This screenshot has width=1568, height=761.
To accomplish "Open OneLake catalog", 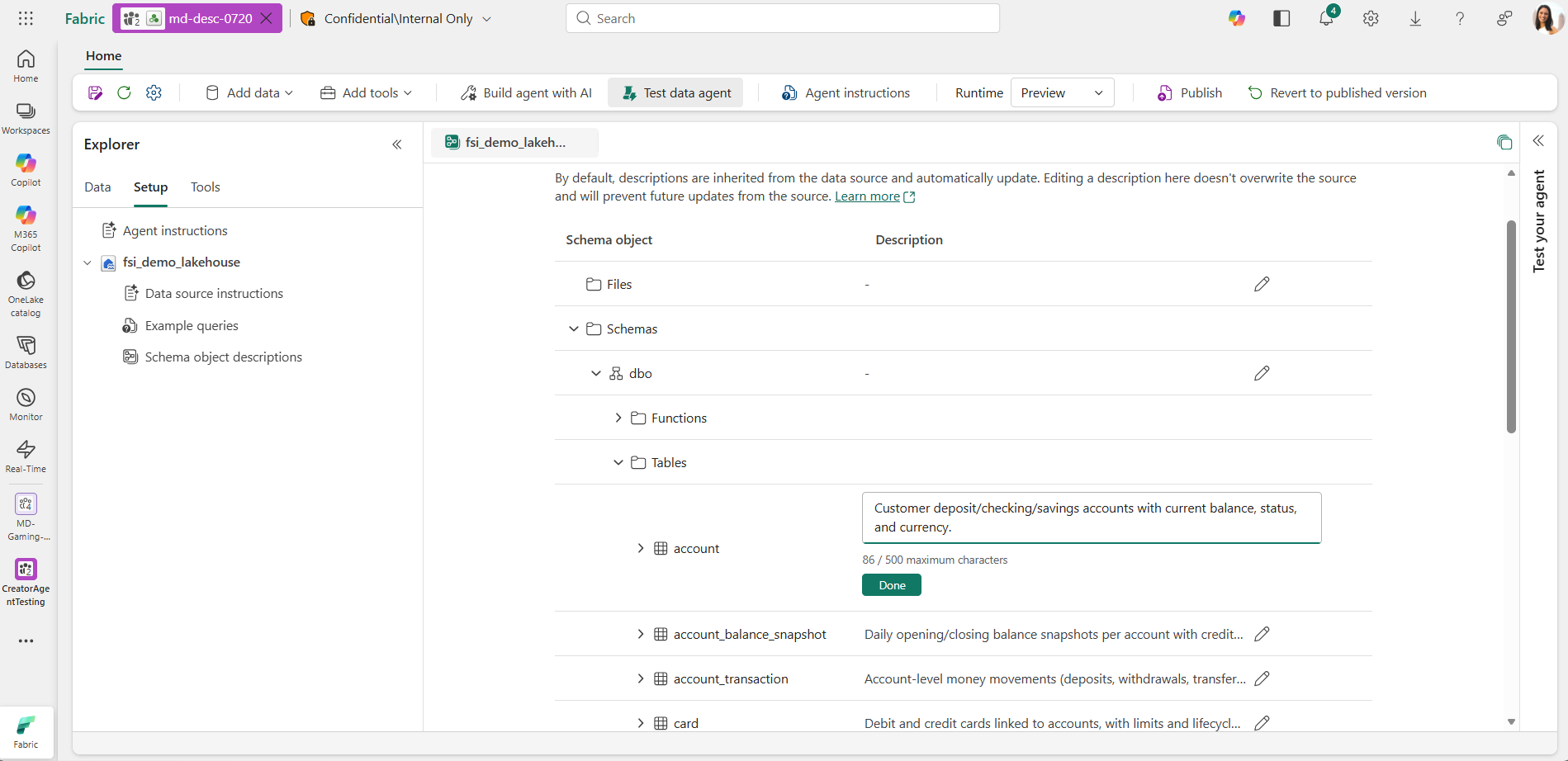I will [26, 295].
